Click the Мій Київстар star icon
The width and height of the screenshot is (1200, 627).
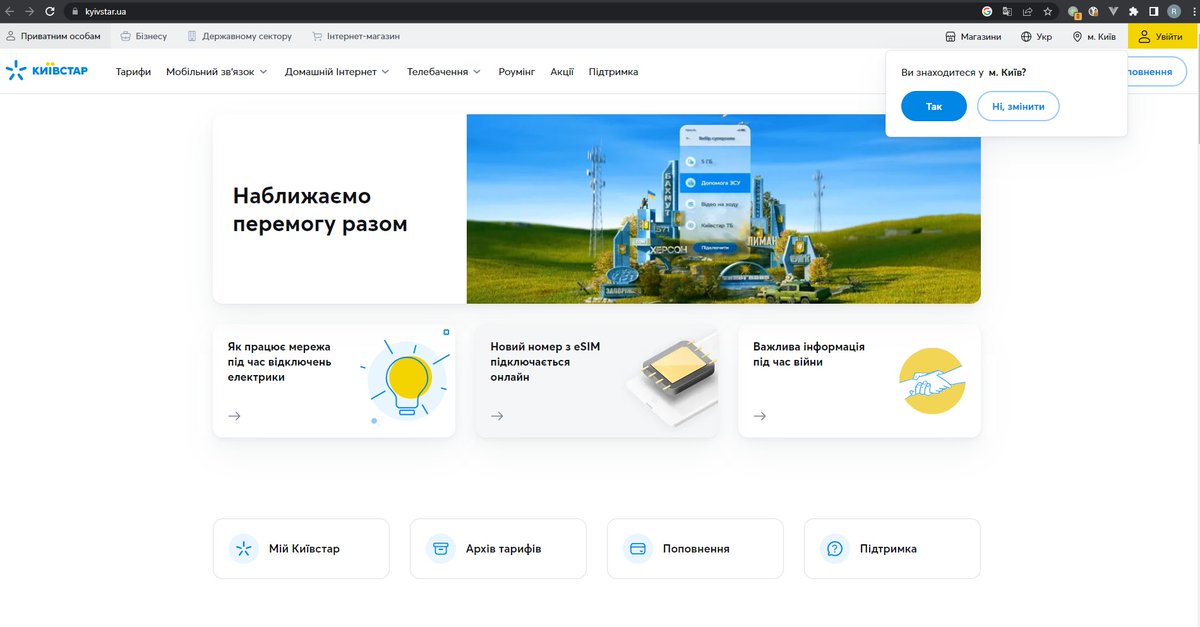point(244,548)
